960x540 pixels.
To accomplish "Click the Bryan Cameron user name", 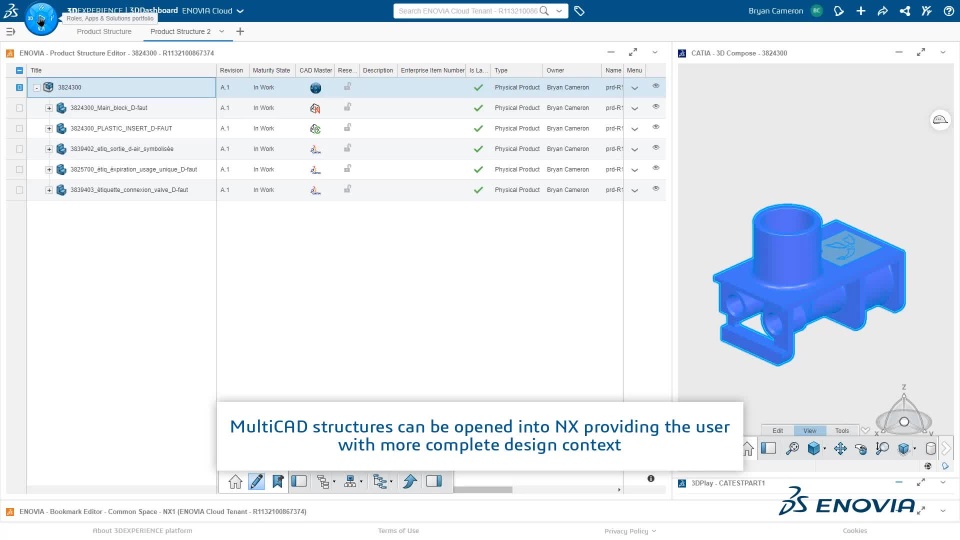I will click(x=775, y=11).
